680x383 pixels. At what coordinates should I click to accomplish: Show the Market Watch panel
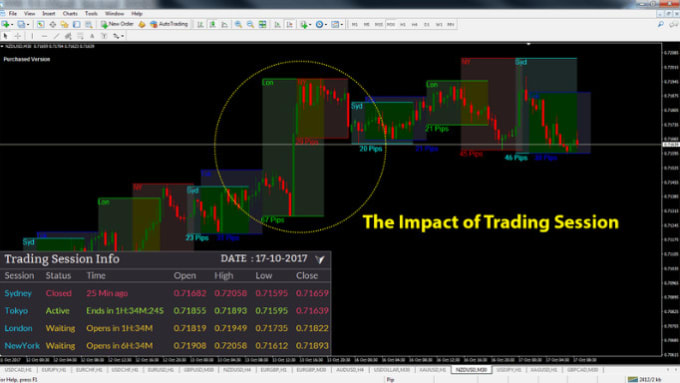pyautogui.click(x=40, y=24)
